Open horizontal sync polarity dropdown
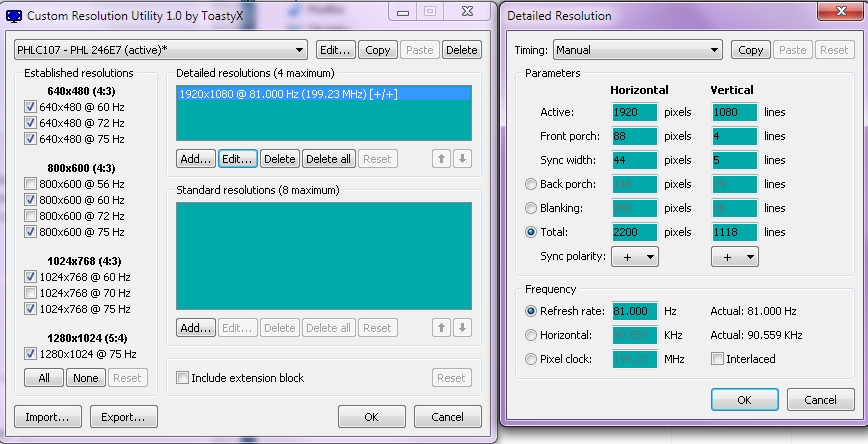Screen dimensions: 868x444 (636, 256)
